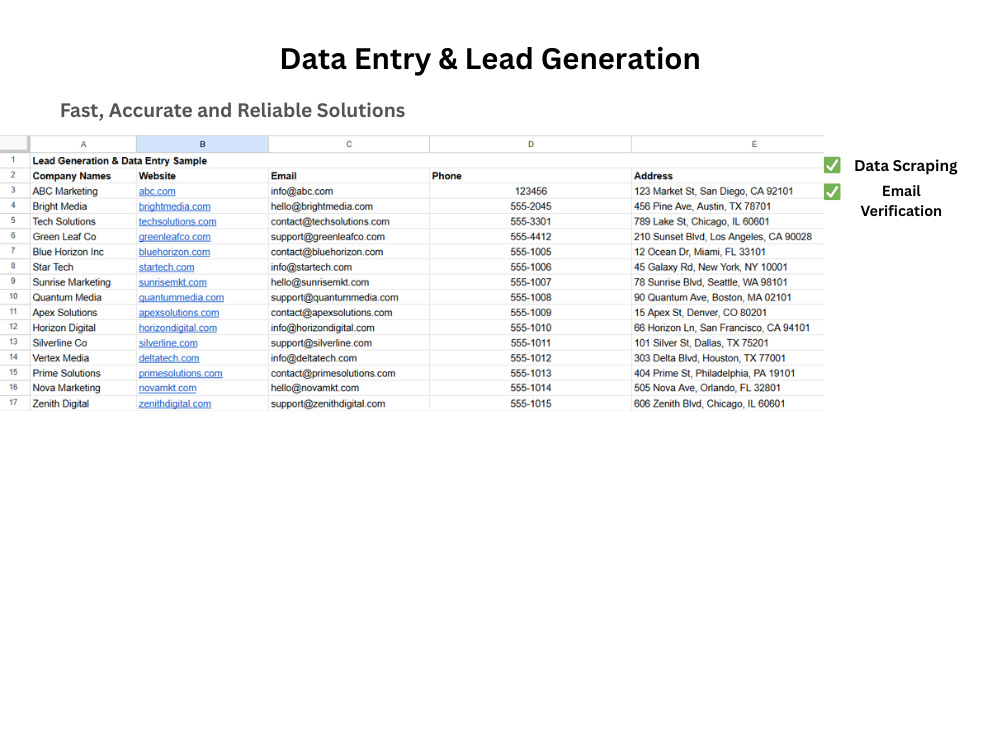Click the select-all corner box of the sheet
Image resolution: width=1000 pixels, height=750 pixels.
coord(14,143)
